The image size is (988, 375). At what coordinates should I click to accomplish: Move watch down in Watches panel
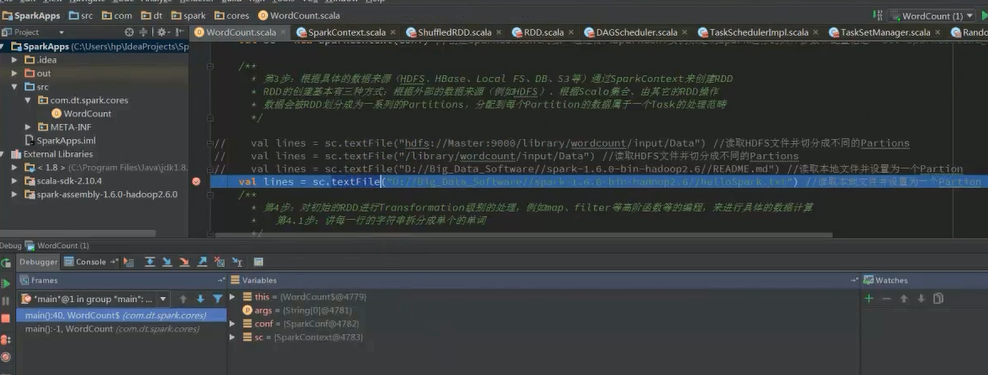(921, 299)
